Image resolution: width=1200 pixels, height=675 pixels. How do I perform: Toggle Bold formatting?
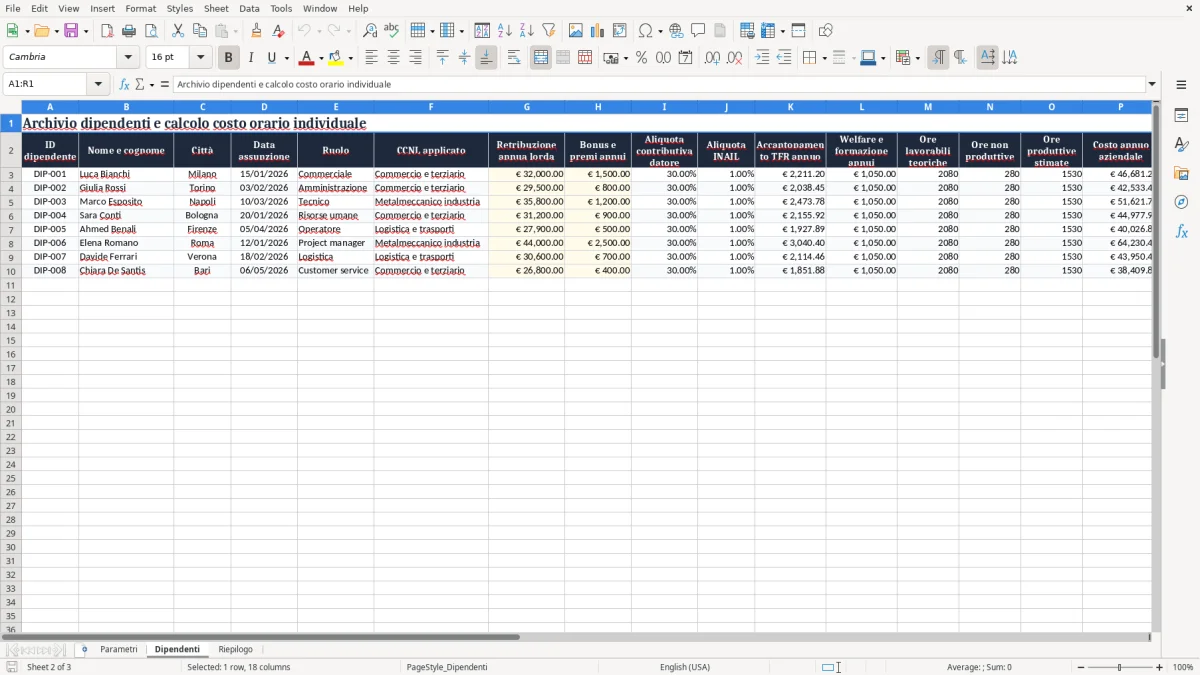(228, 58)
